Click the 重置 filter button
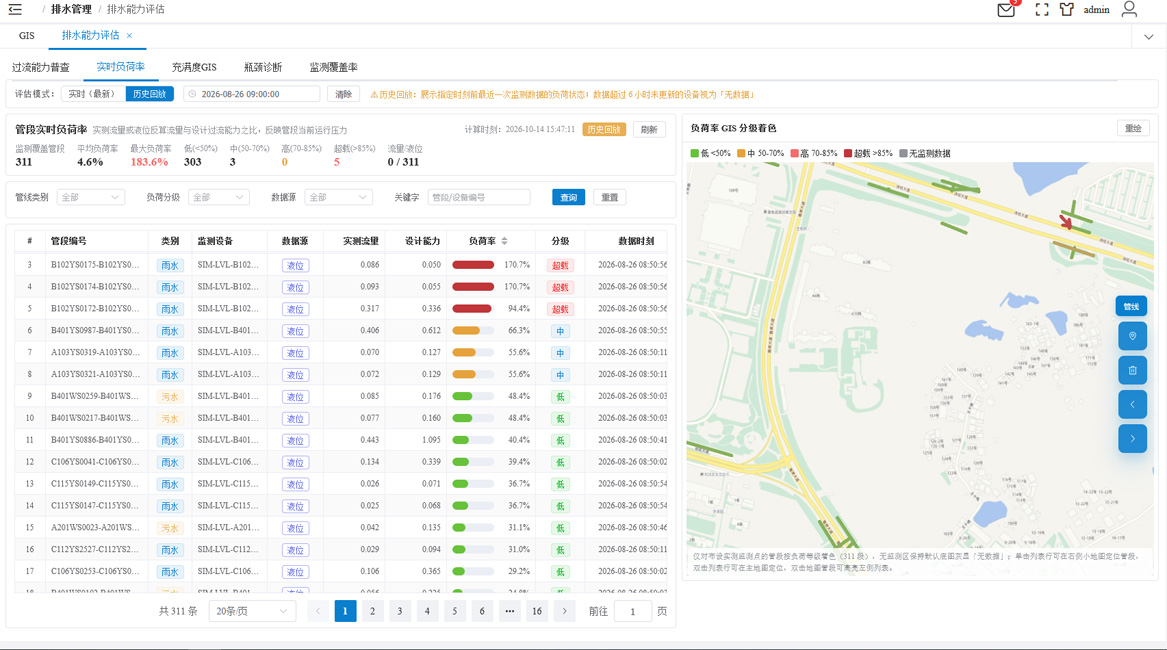The width and height of the screenshot is (1167, 650). [610, 197]
